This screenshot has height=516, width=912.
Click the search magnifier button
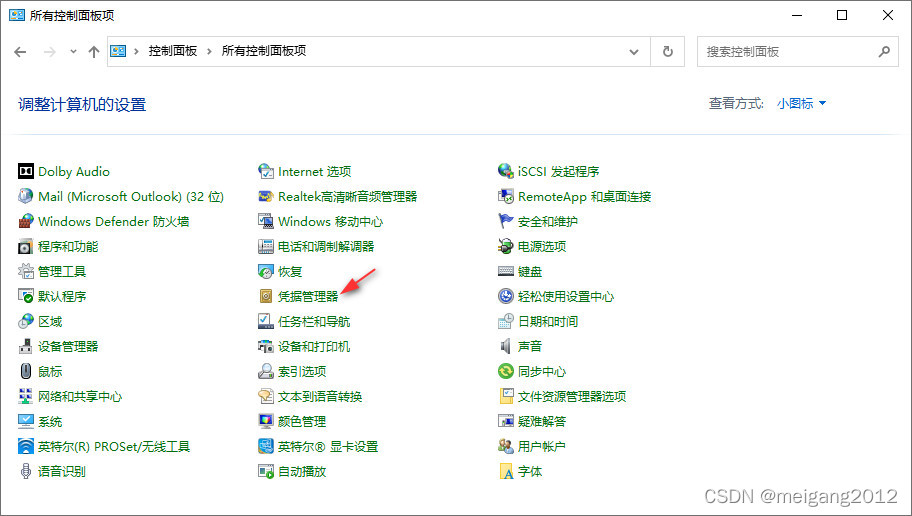coord(884,52)
